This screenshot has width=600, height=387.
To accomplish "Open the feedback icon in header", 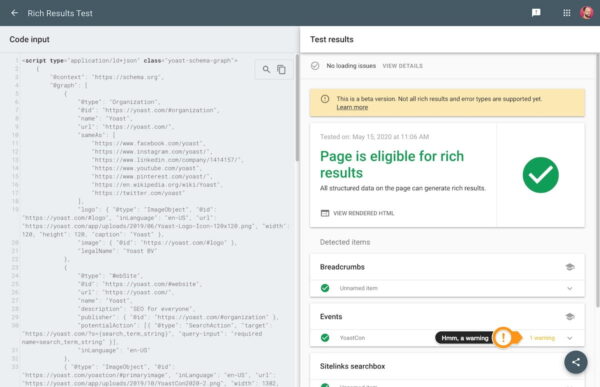I will coord(536,13).
